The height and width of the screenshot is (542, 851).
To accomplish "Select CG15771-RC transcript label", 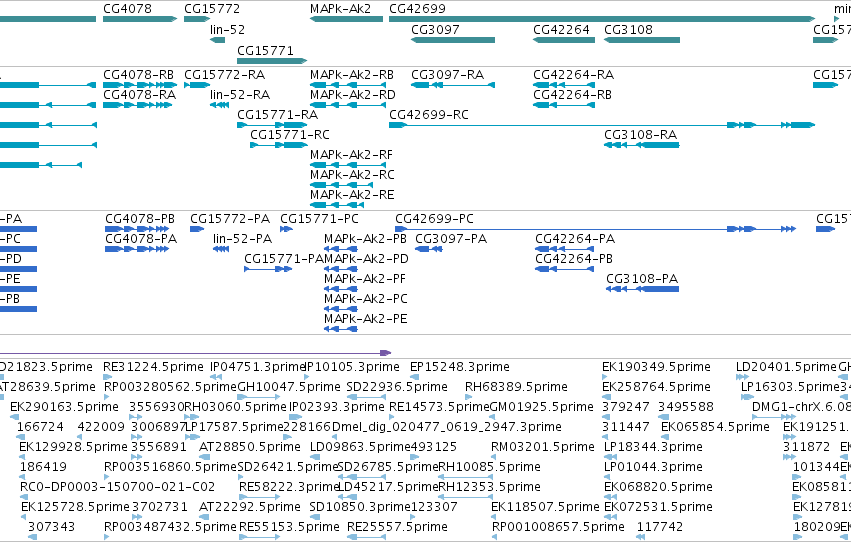I will 290,135.
